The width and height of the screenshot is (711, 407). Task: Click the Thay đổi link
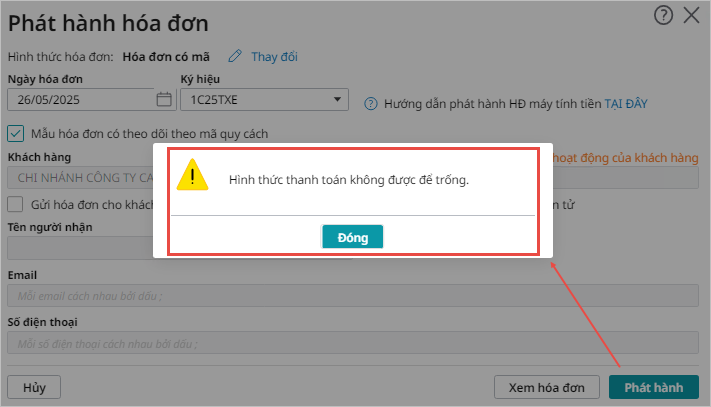[274, 57]
